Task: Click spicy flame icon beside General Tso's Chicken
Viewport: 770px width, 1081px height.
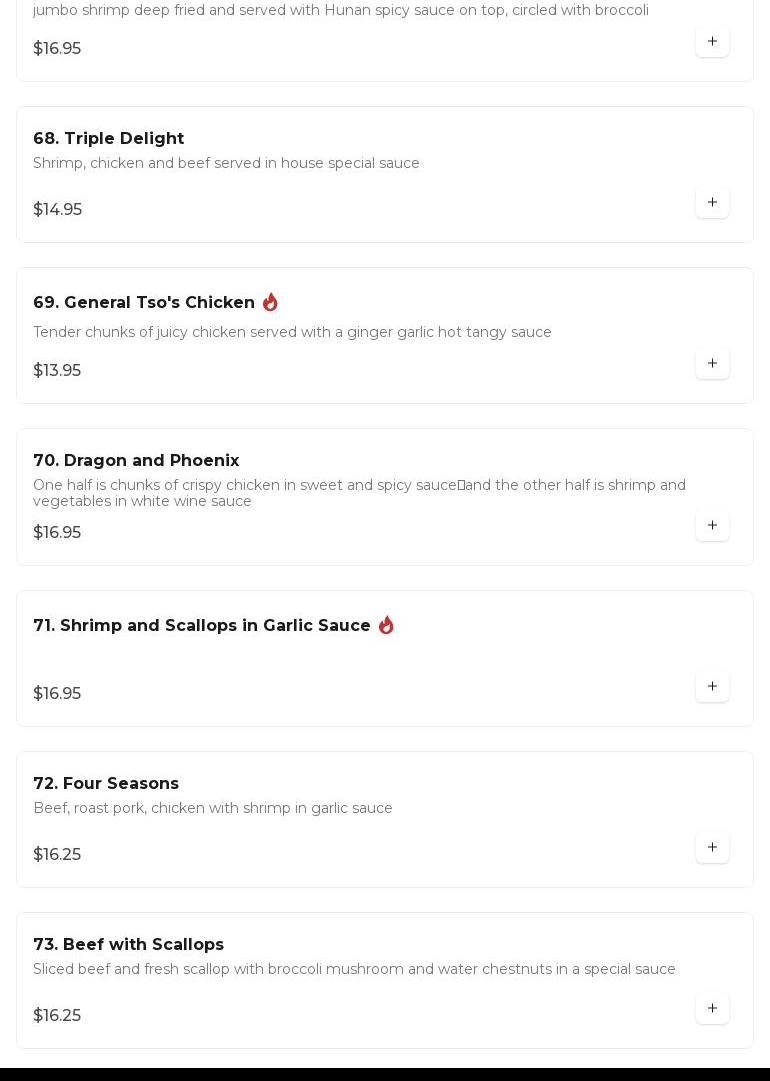Action: click(270, 302)
